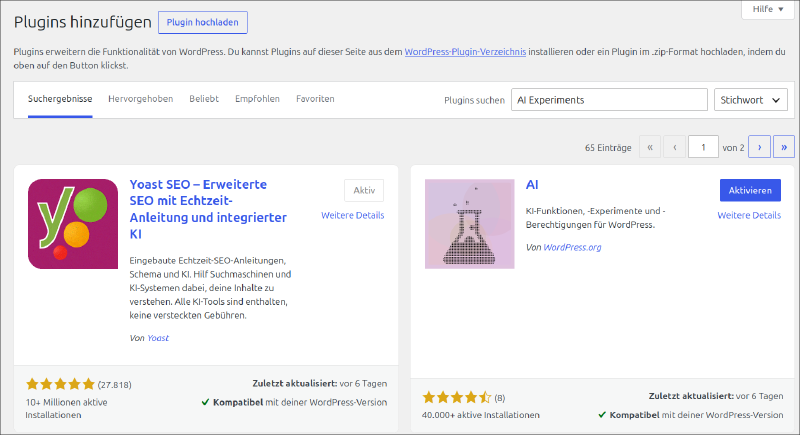Open the Hervorgehoben tab
This screenshot has width=800, height=435.
coord(140,99)
